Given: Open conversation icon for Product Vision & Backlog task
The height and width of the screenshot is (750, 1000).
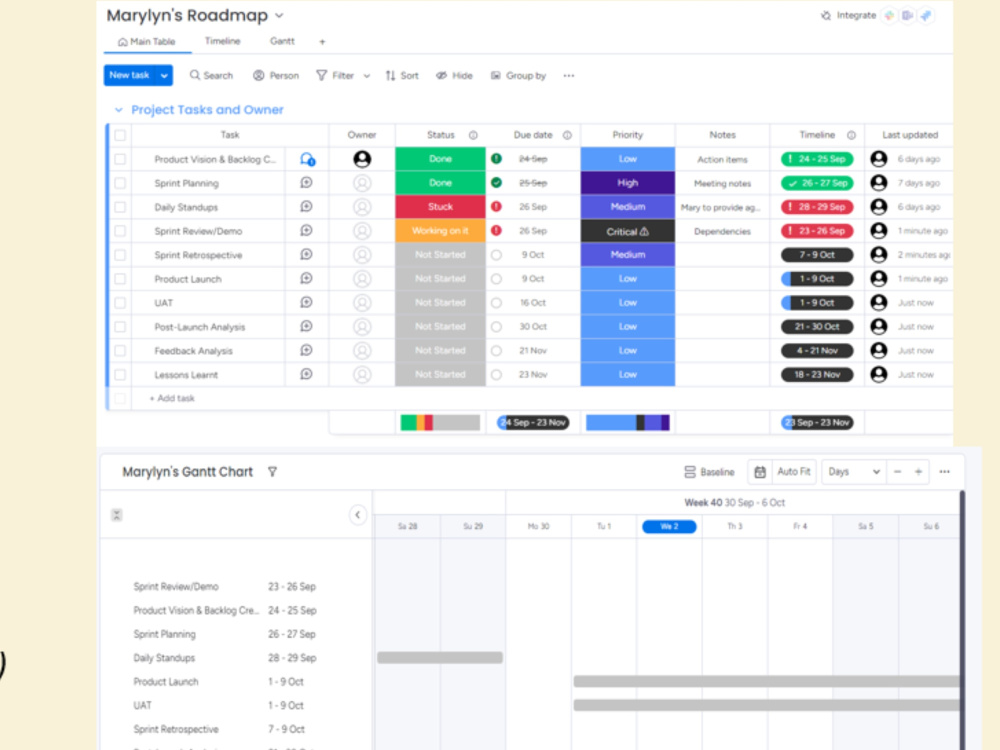Looking at the screenshot, I should [307, 159].
